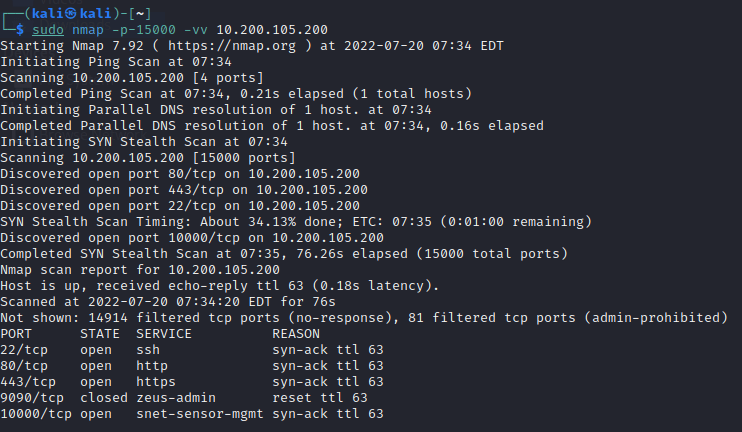Click the SERVICE column header
742x432 pixels.
pyautogui.click(x=164, y=333)
